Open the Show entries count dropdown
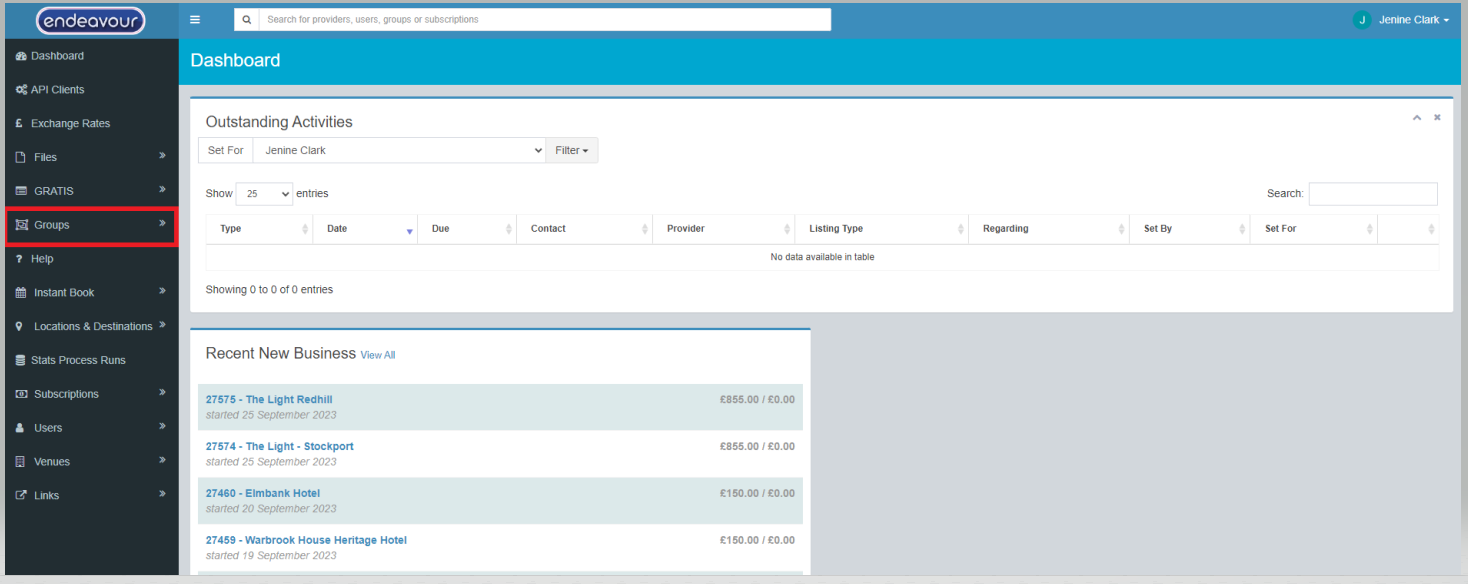This screenshot has height=584, width=1468. click(x=264, y=194)
